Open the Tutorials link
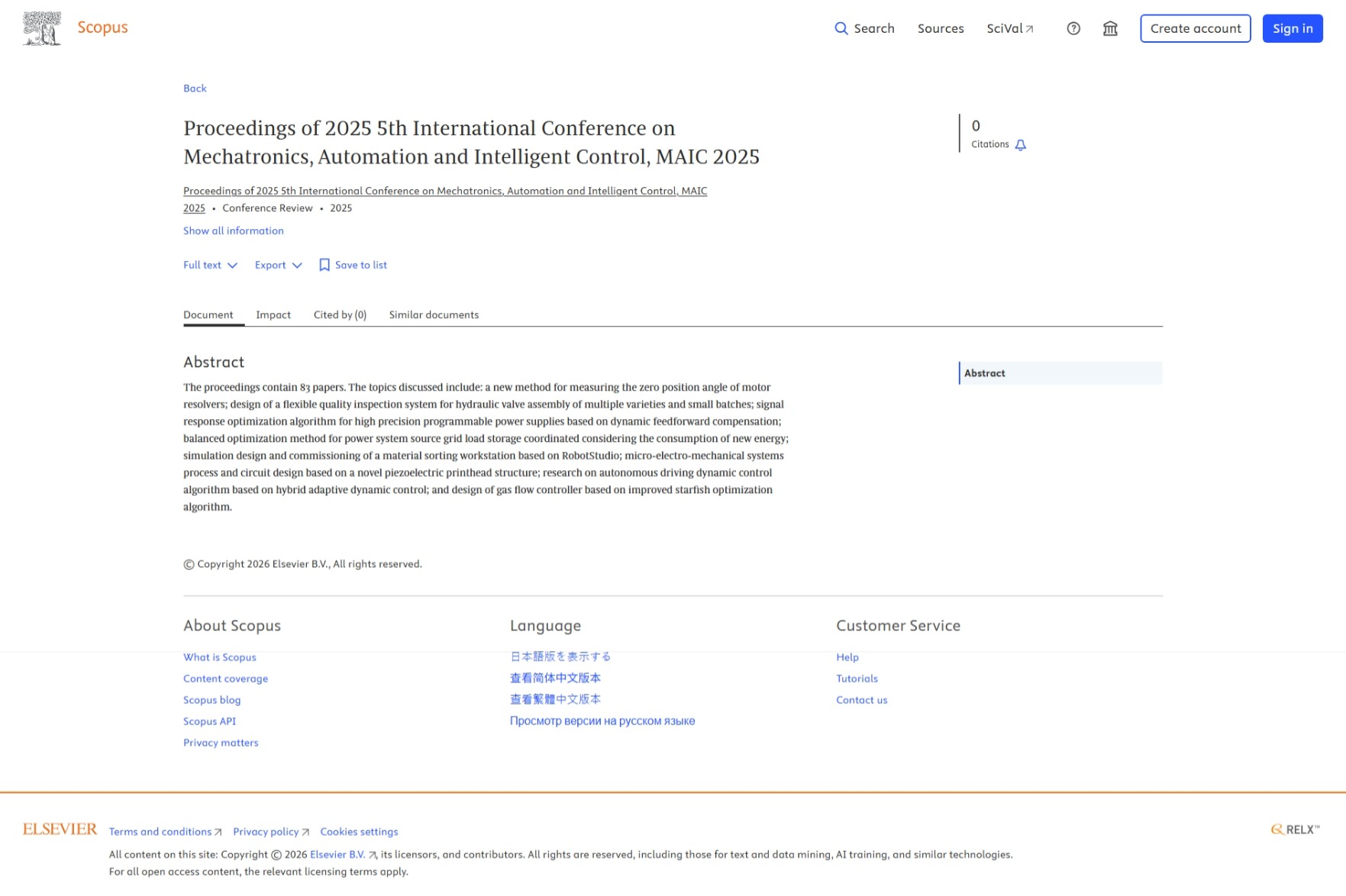The height and width of the screenshot is (896, 1346). click(857, 678)
